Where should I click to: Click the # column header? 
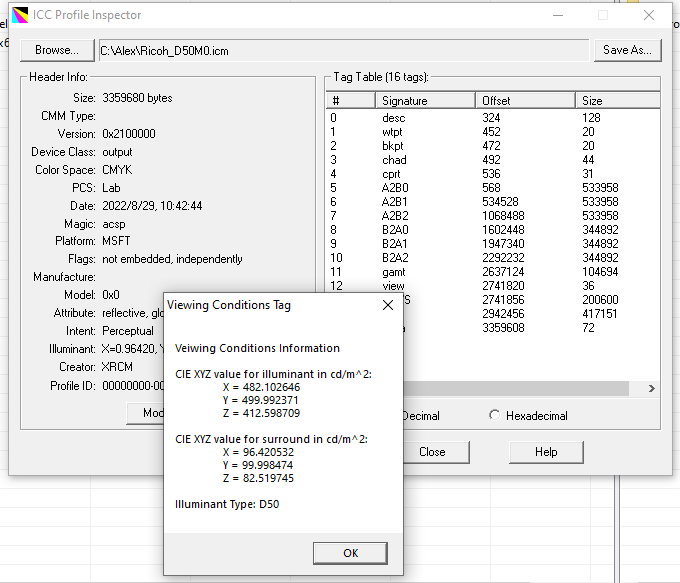350,101
